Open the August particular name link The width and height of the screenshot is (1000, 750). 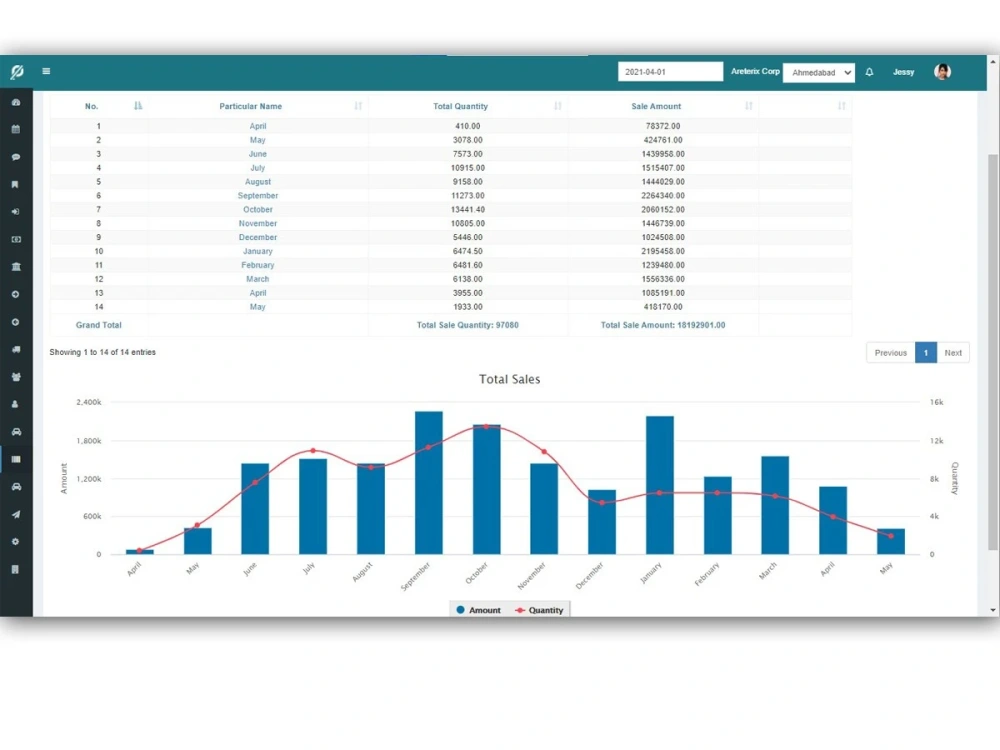point(258,182)
